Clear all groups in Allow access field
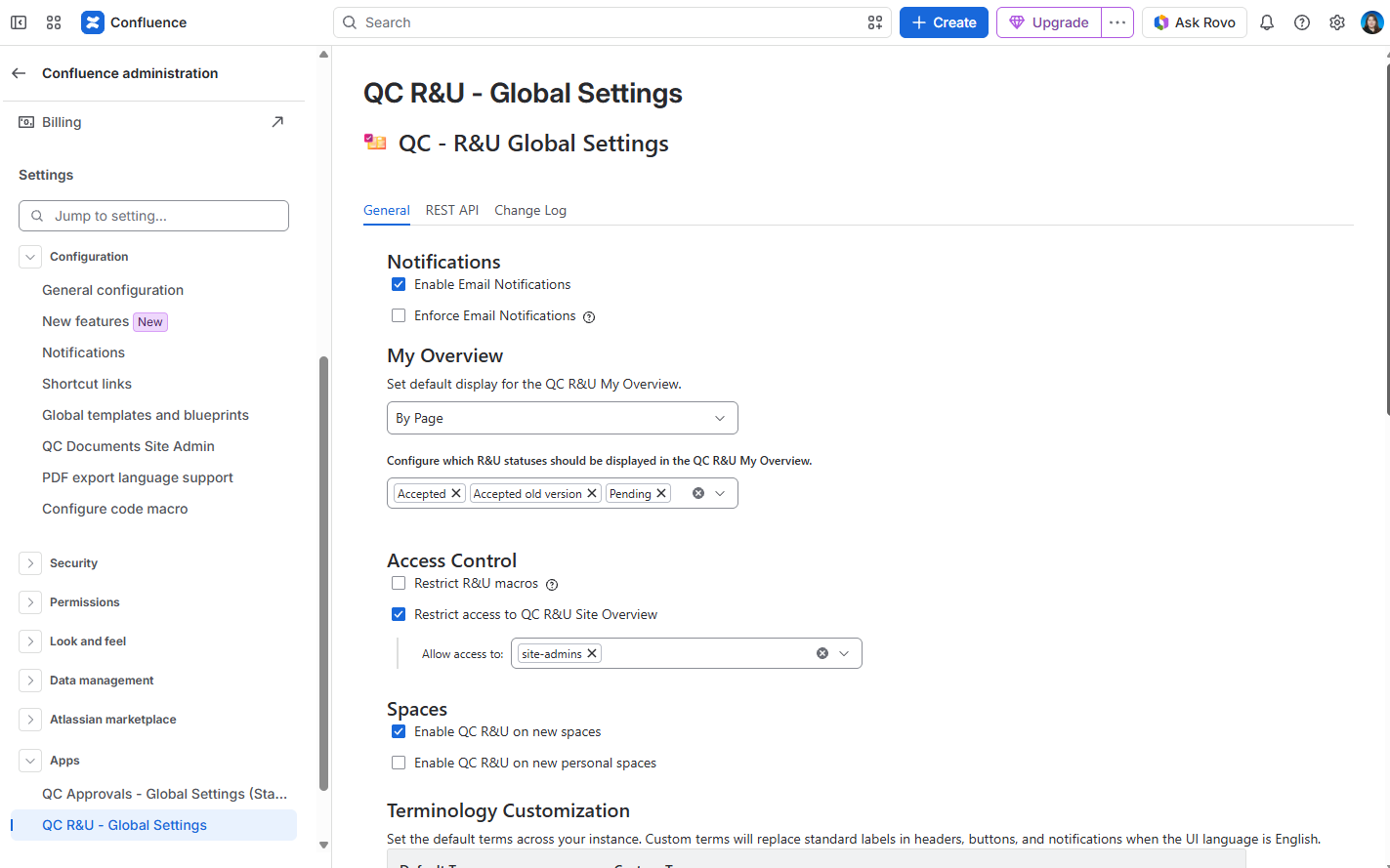This screenshot has height=868, width=1390. click(822, 654)
